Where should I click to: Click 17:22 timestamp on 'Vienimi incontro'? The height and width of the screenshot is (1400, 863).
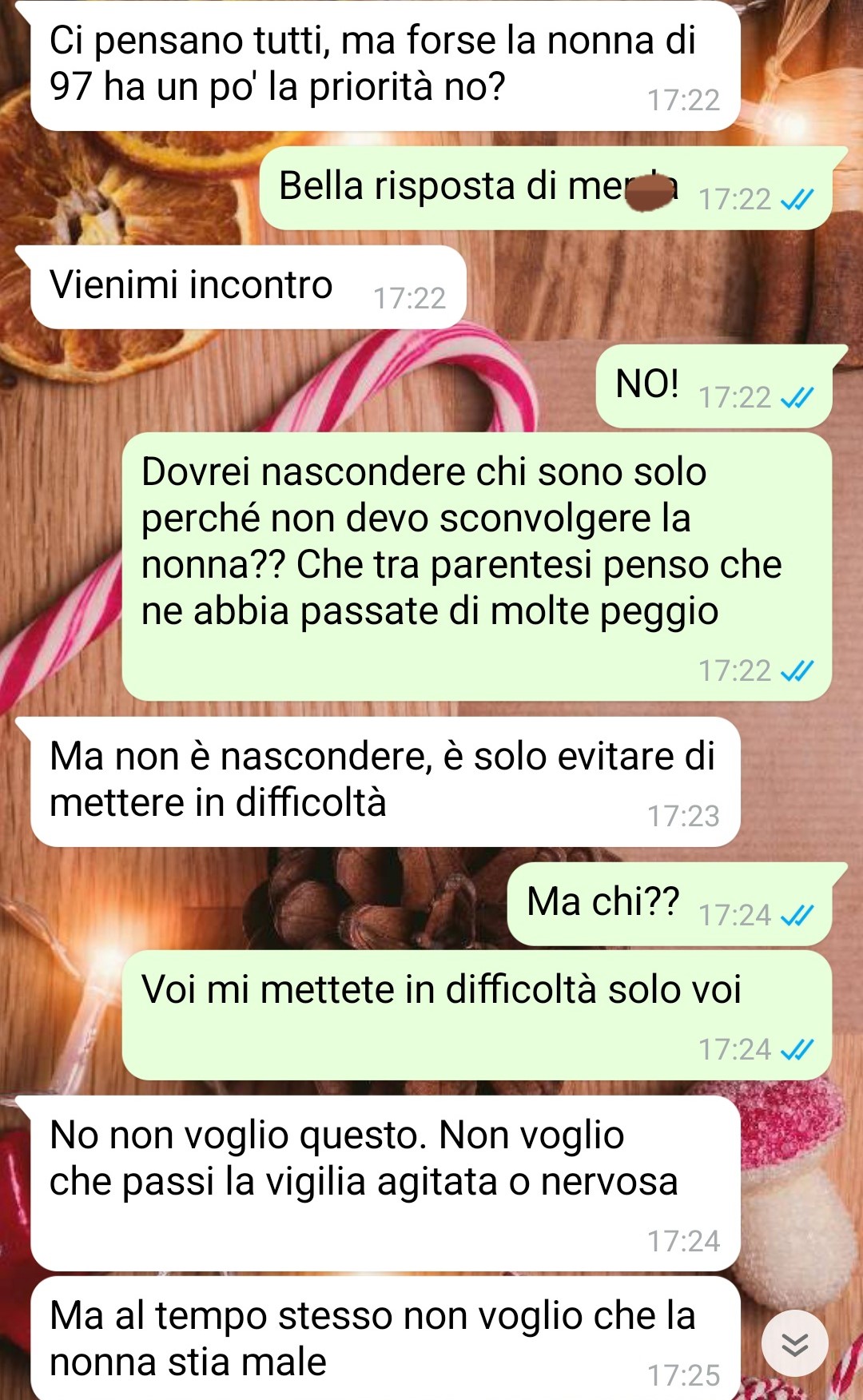[x=409, y=298]
